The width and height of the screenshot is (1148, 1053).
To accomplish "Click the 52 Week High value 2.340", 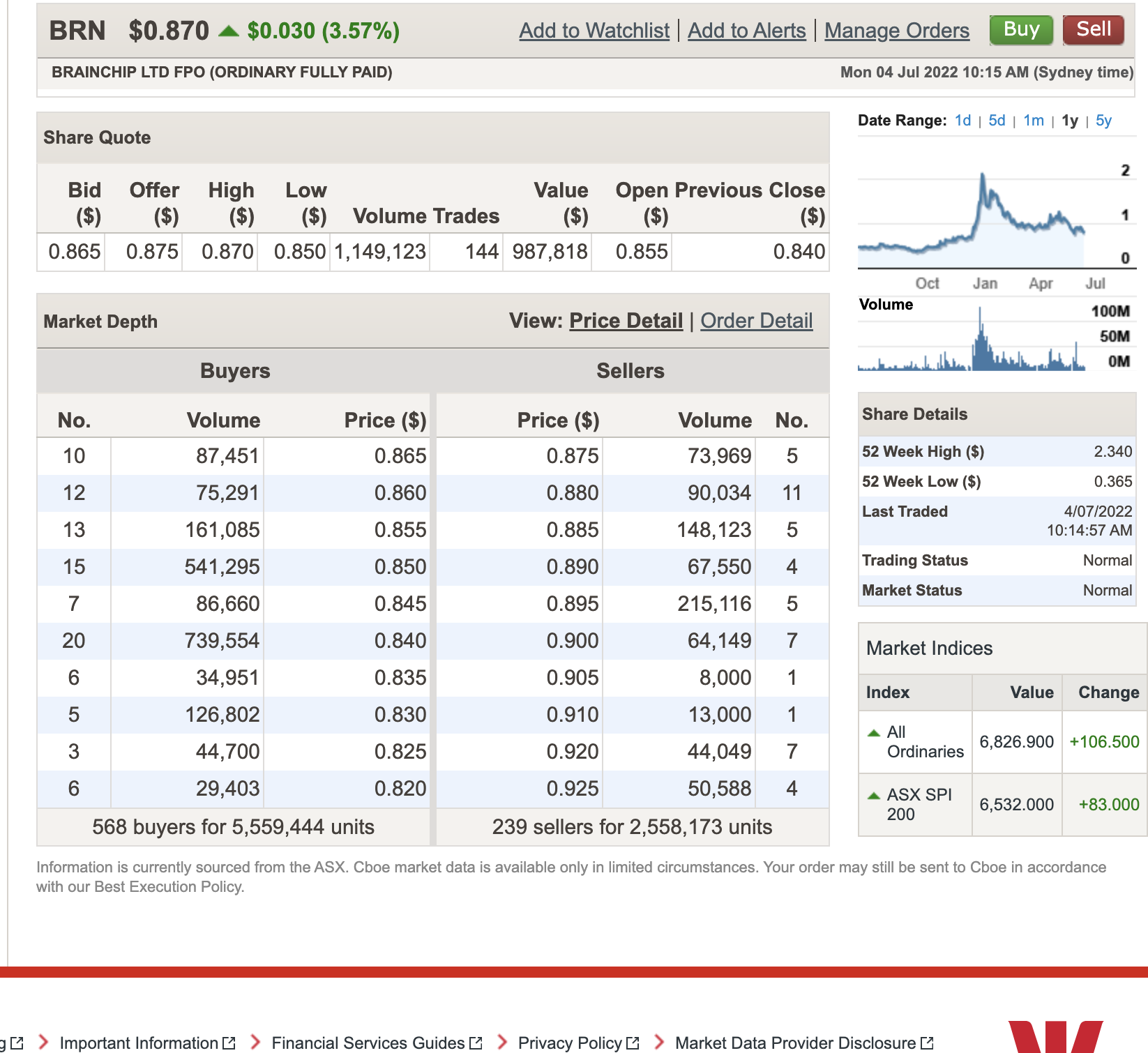I will [x=1113, y=452].
